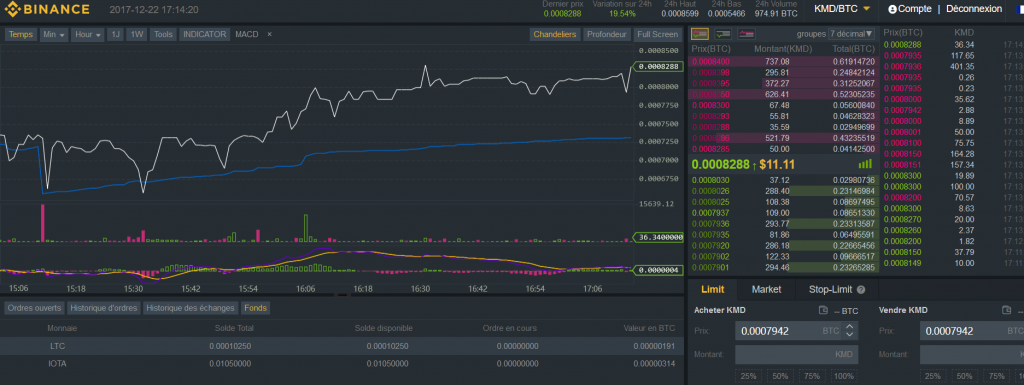1024x385 pixels.
Task: Set buy amount to 75%
Action: coord(812,377)
